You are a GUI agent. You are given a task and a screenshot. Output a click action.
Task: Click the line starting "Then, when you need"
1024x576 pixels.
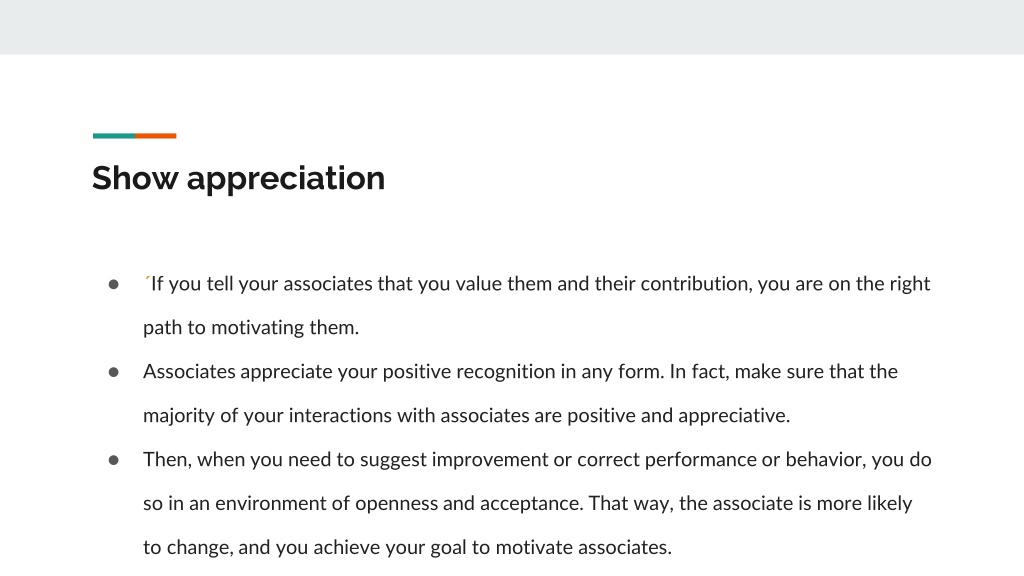coord(537,460)
